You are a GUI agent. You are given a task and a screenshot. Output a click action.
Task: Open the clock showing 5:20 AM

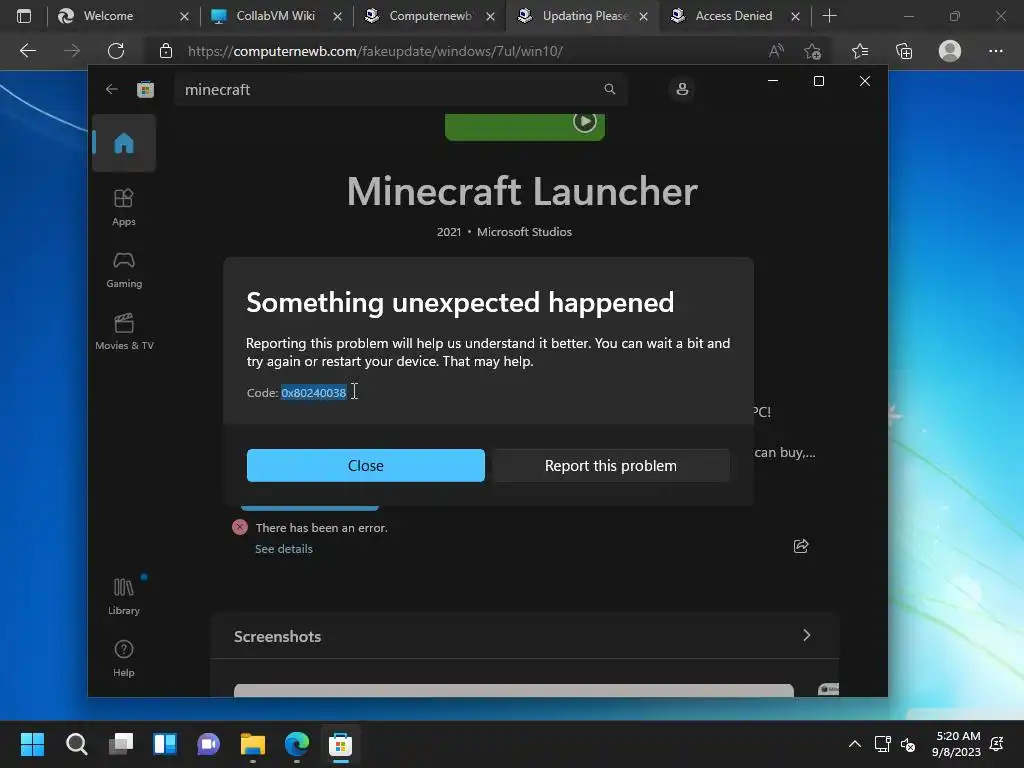[x=957, y=744]
